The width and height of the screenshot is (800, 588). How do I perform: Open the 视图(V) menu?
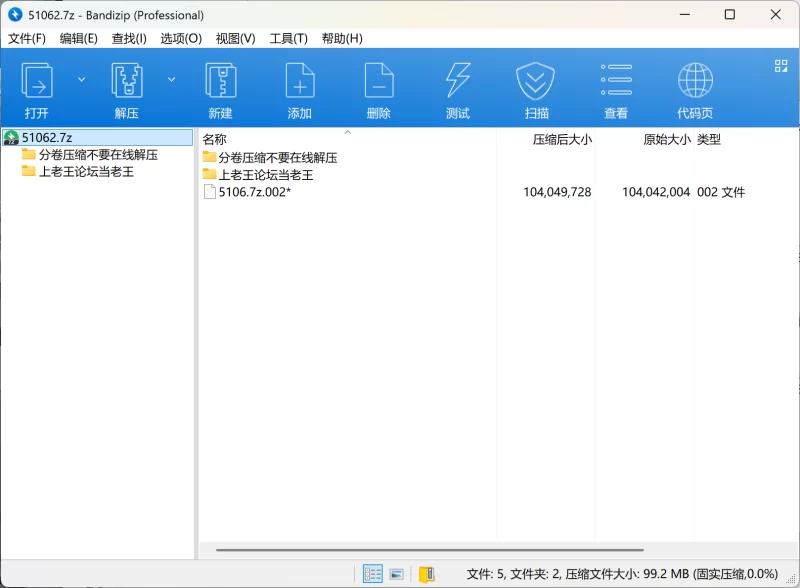[x=235, y=39]
